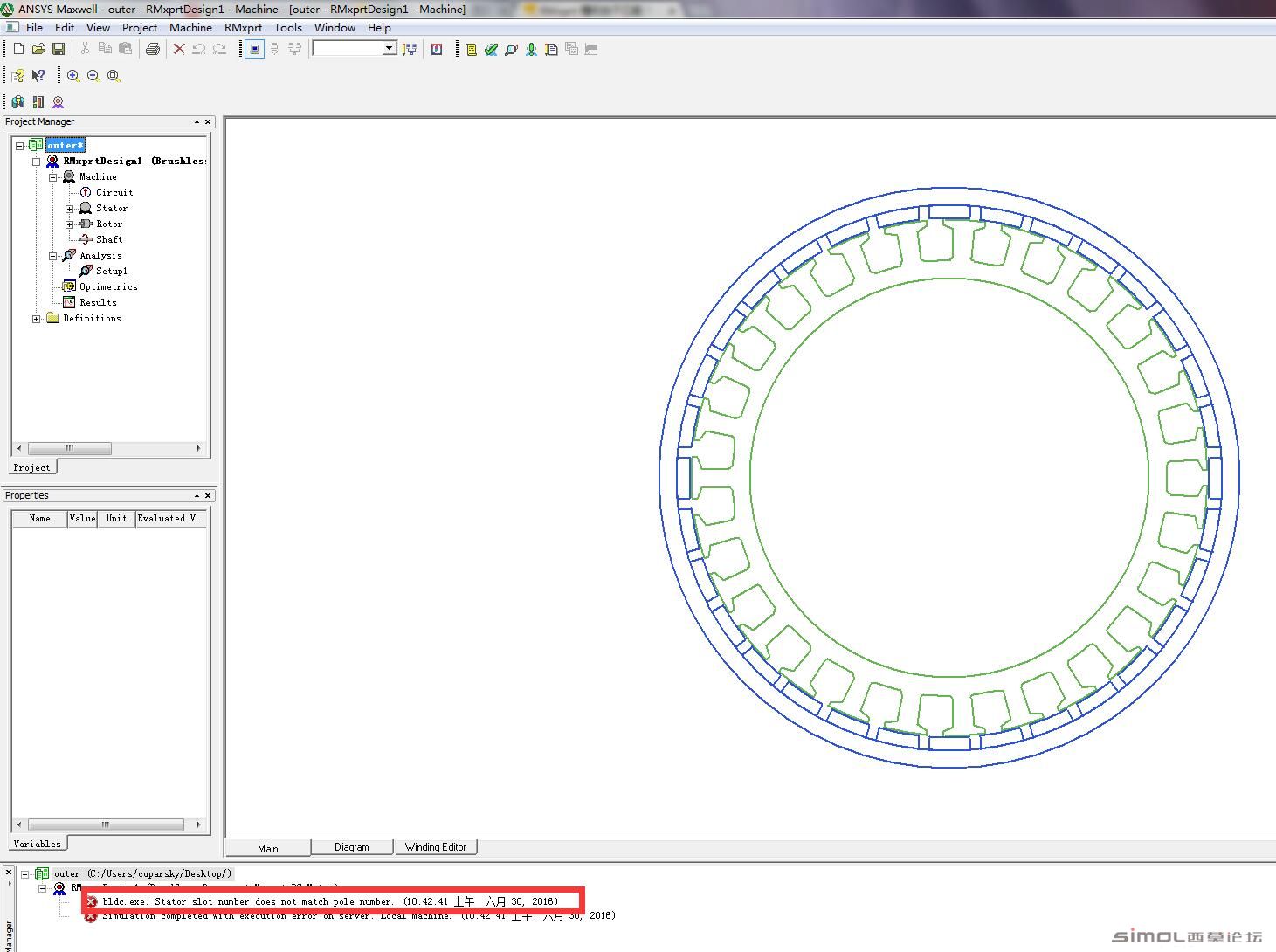1276x952 pixels.
Task: Select Setup1 under Analysis
Action: coord(112,271)
